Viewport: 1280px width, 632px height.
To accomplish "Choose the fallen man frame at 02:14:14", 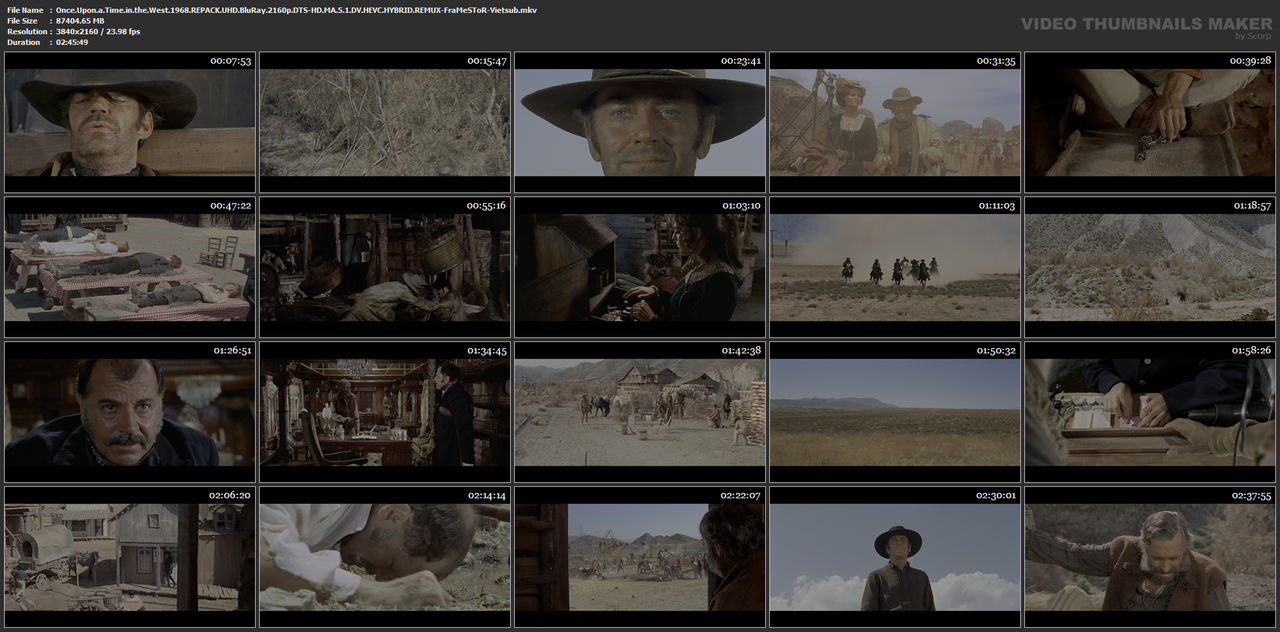I will click(x=385, y=557).
